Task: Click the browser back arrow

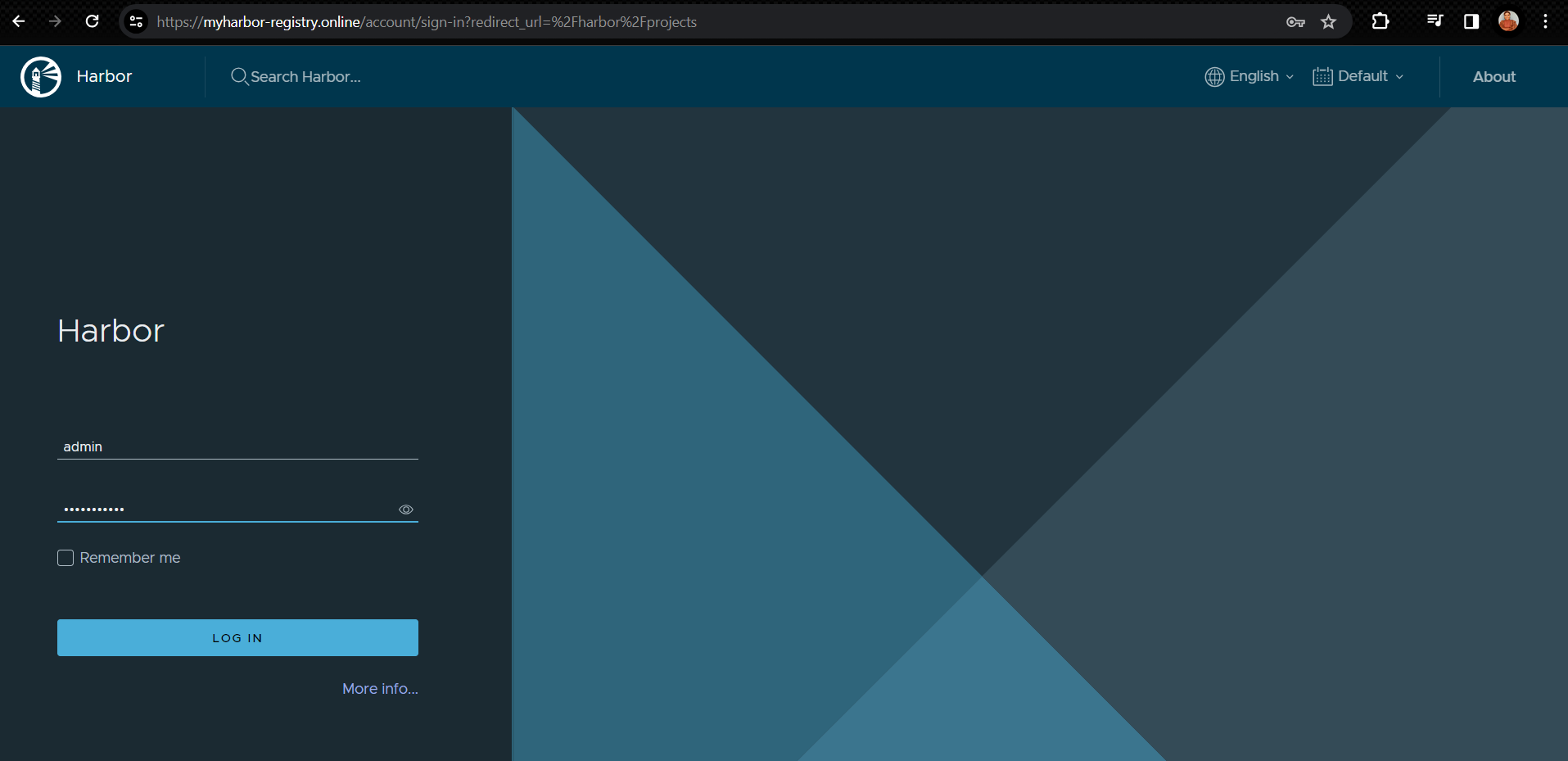Action: 19,21
